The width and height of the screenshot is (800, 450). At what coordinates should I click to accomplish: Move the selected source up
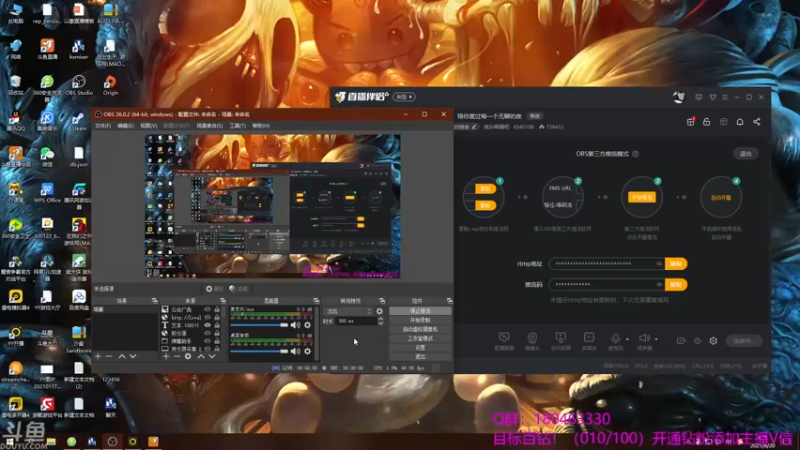(x=201, y=356)
